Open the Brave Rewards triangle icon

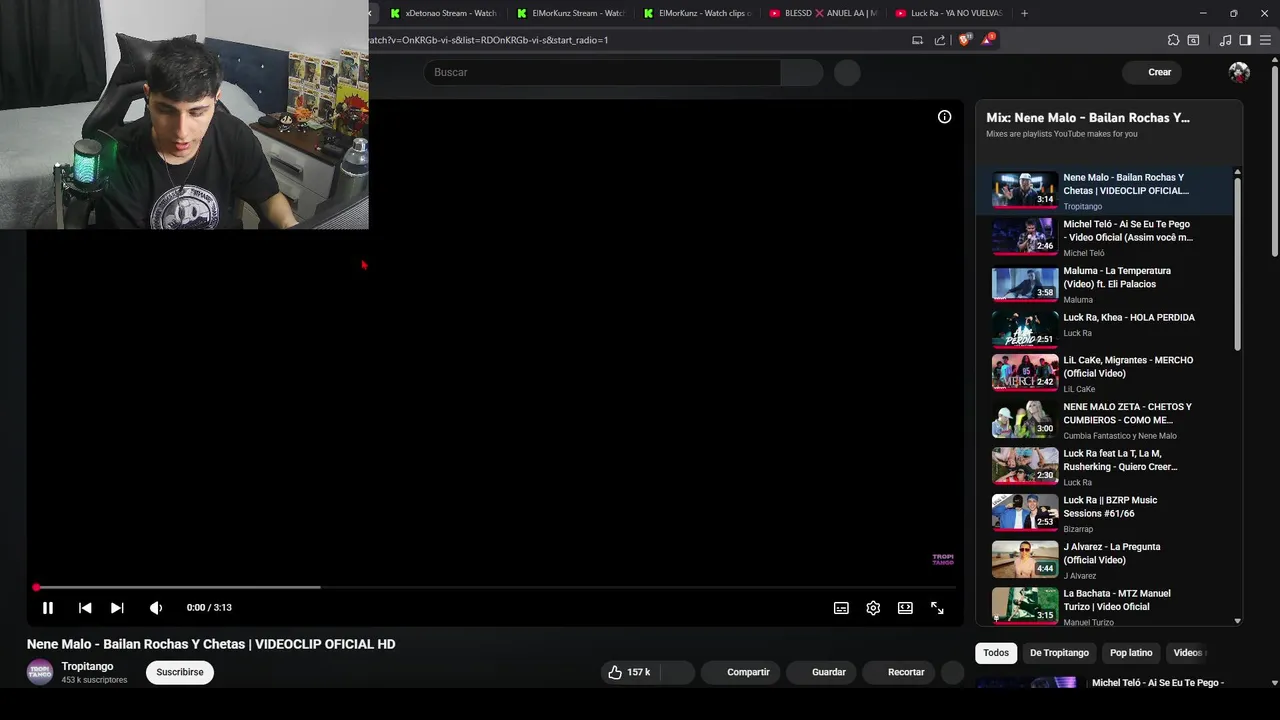pos(987,40)
